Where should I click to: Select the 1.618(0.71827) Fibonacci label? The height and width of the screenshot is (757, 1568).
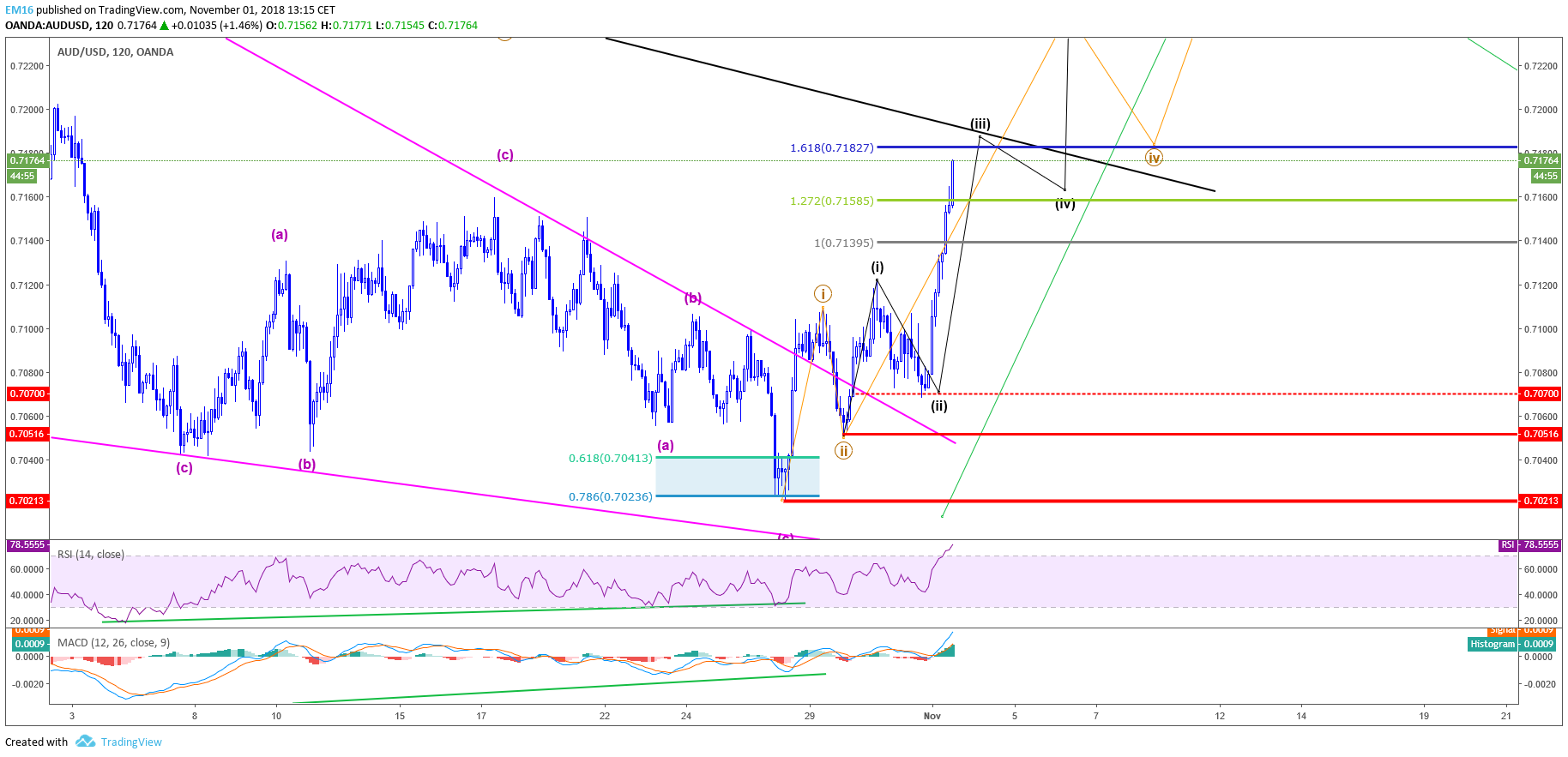[832, 147]
